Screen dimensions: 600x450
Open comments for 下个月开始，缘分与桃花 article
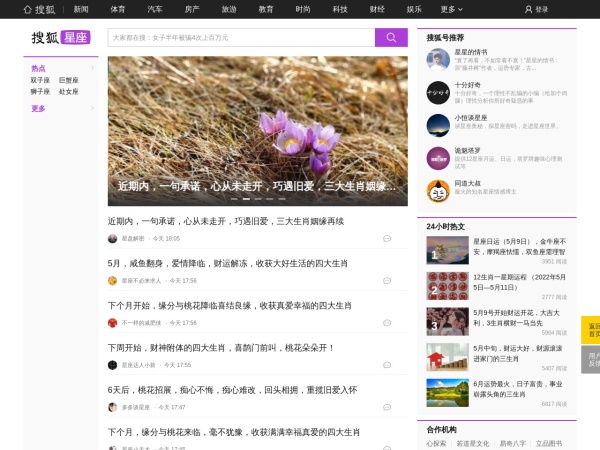[387, 323]
